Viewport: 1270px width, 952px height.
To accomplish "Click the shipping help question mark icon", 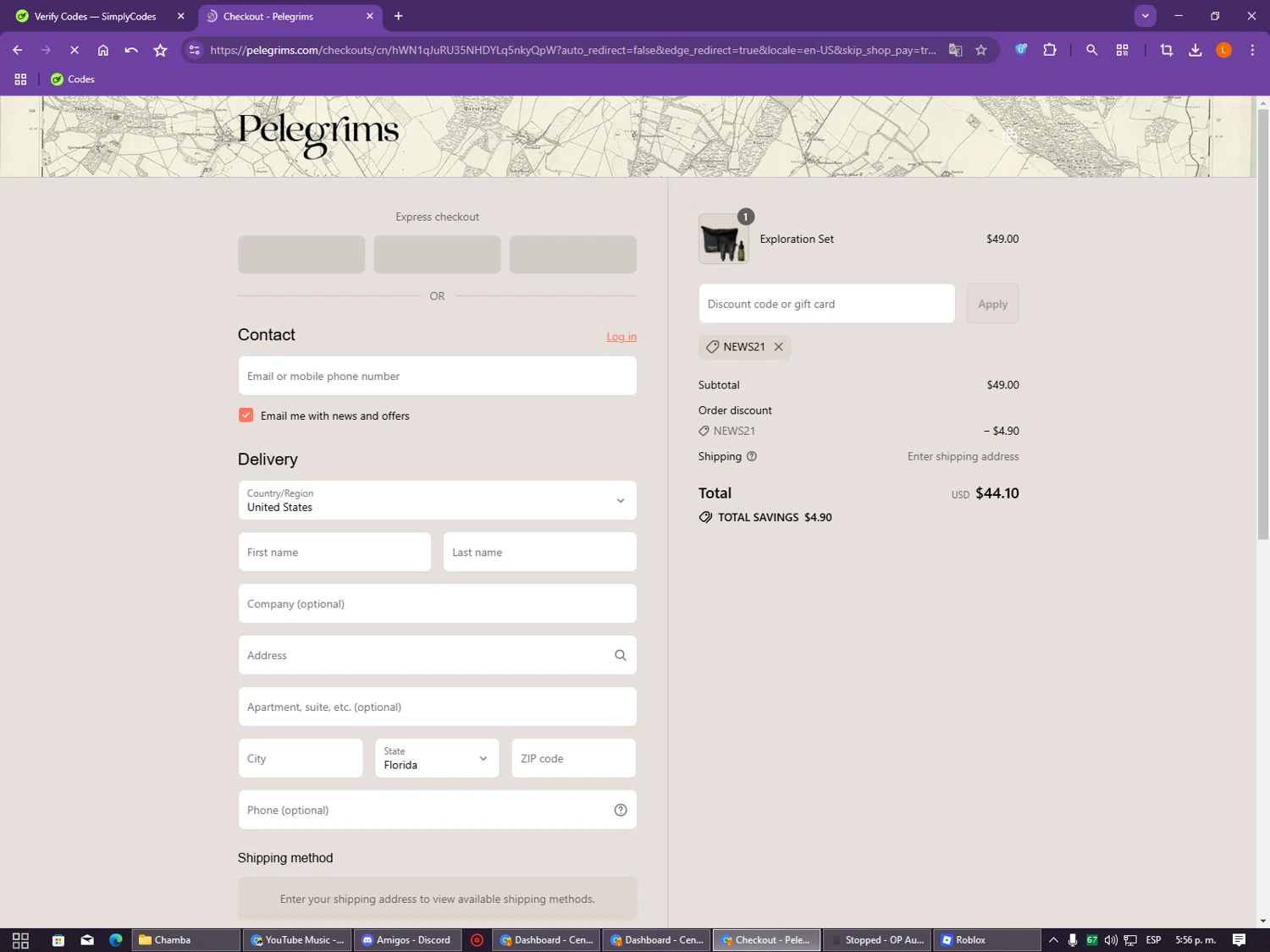I will coord(752,456).
